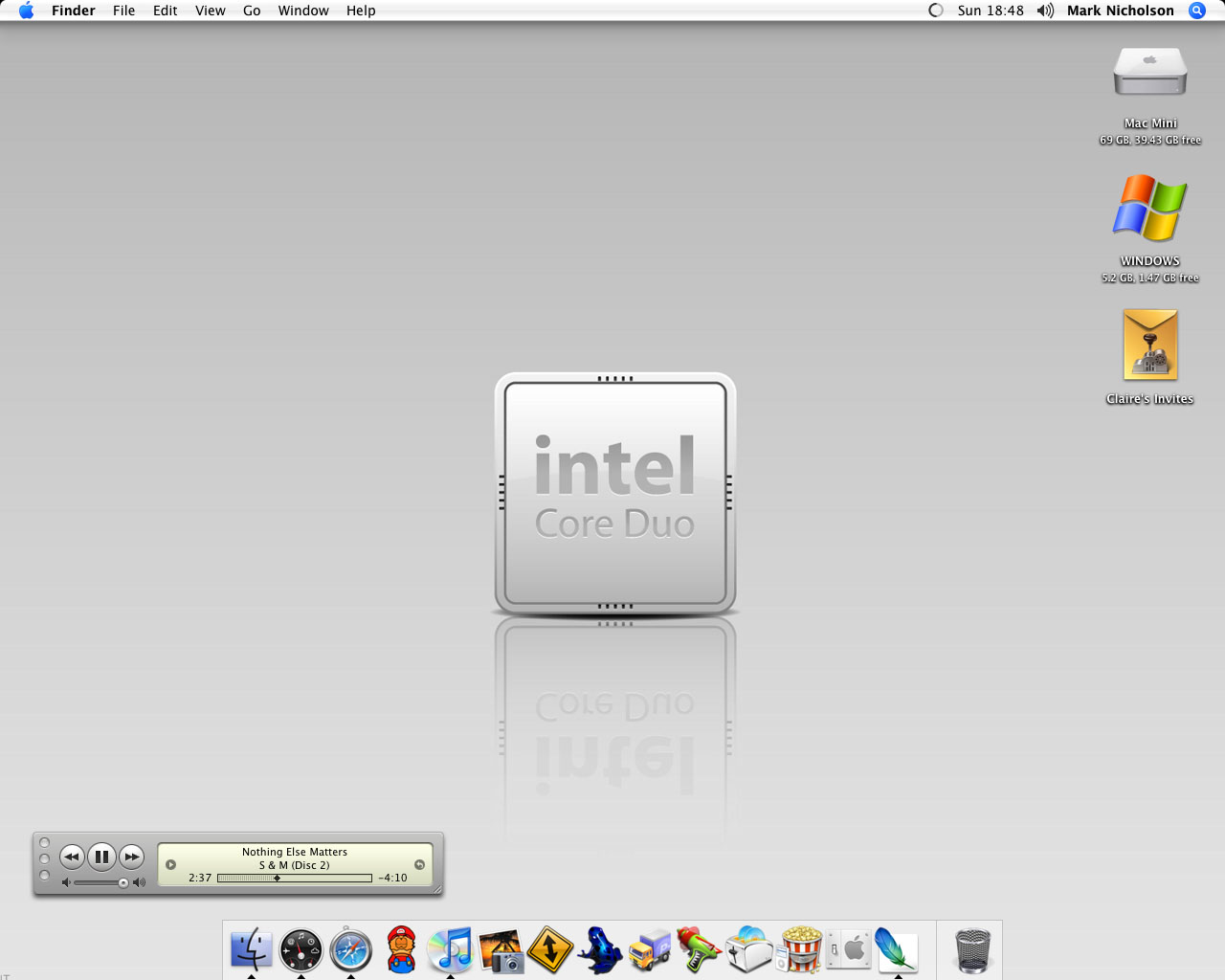1225x980 pixels.
Task: Open the Window menu
Action: 303,11
